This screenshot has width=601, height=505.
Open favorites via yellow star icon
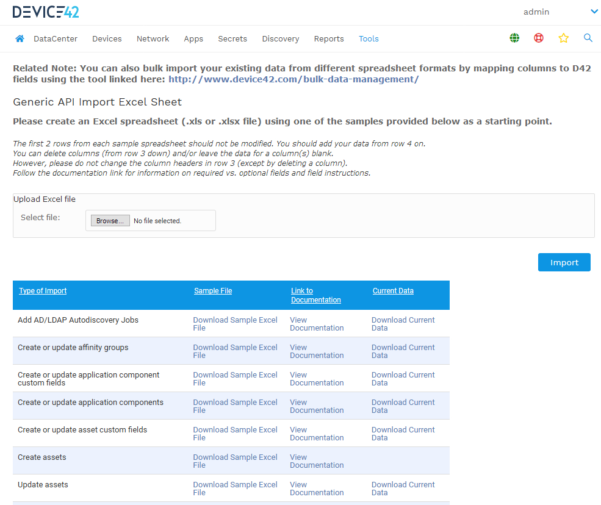[x=563, y=38]
